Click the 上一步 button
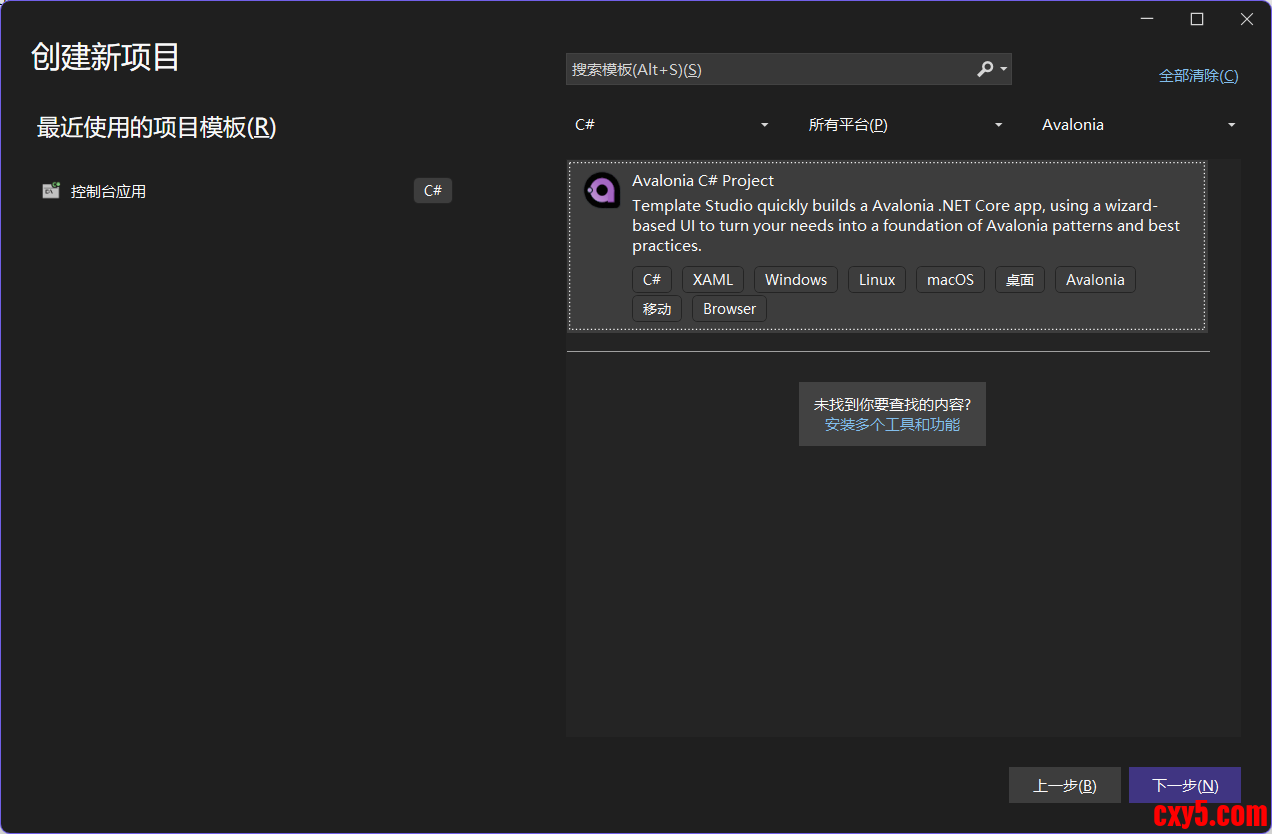 pos(1065,785)
